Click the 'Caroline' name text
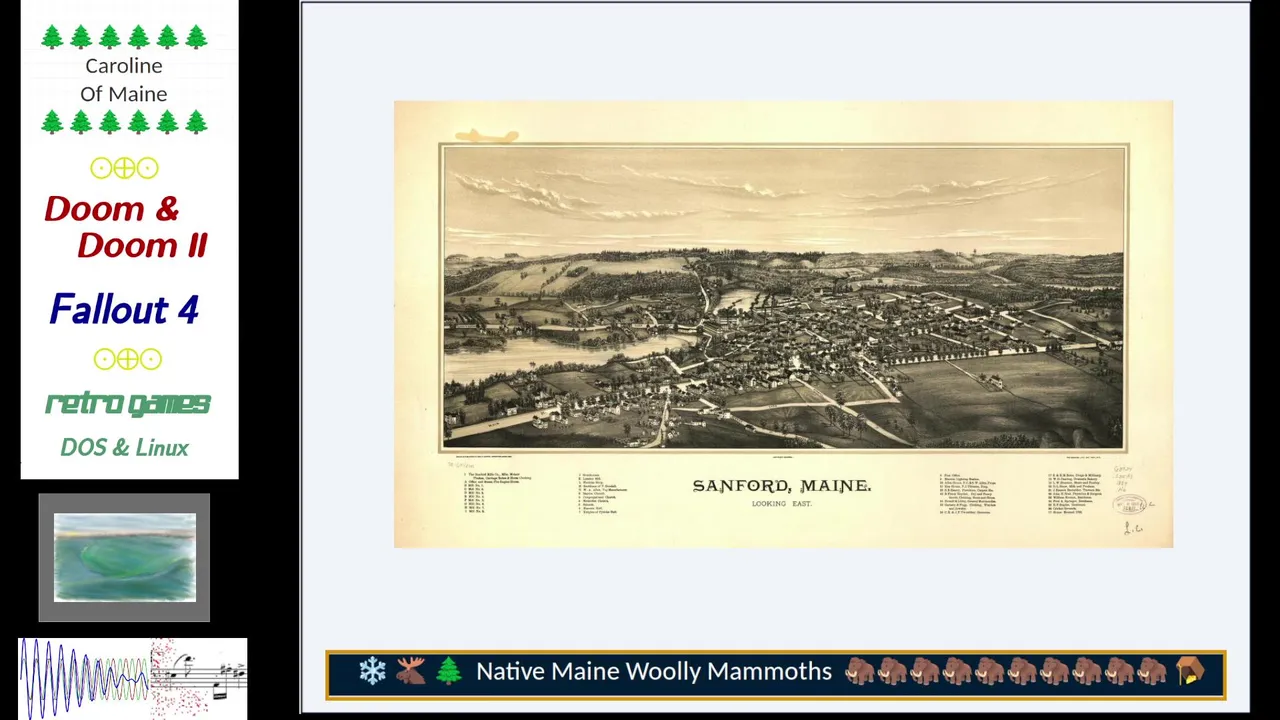This screenshot has width=1280, height=720. click(x=124, y=66)
